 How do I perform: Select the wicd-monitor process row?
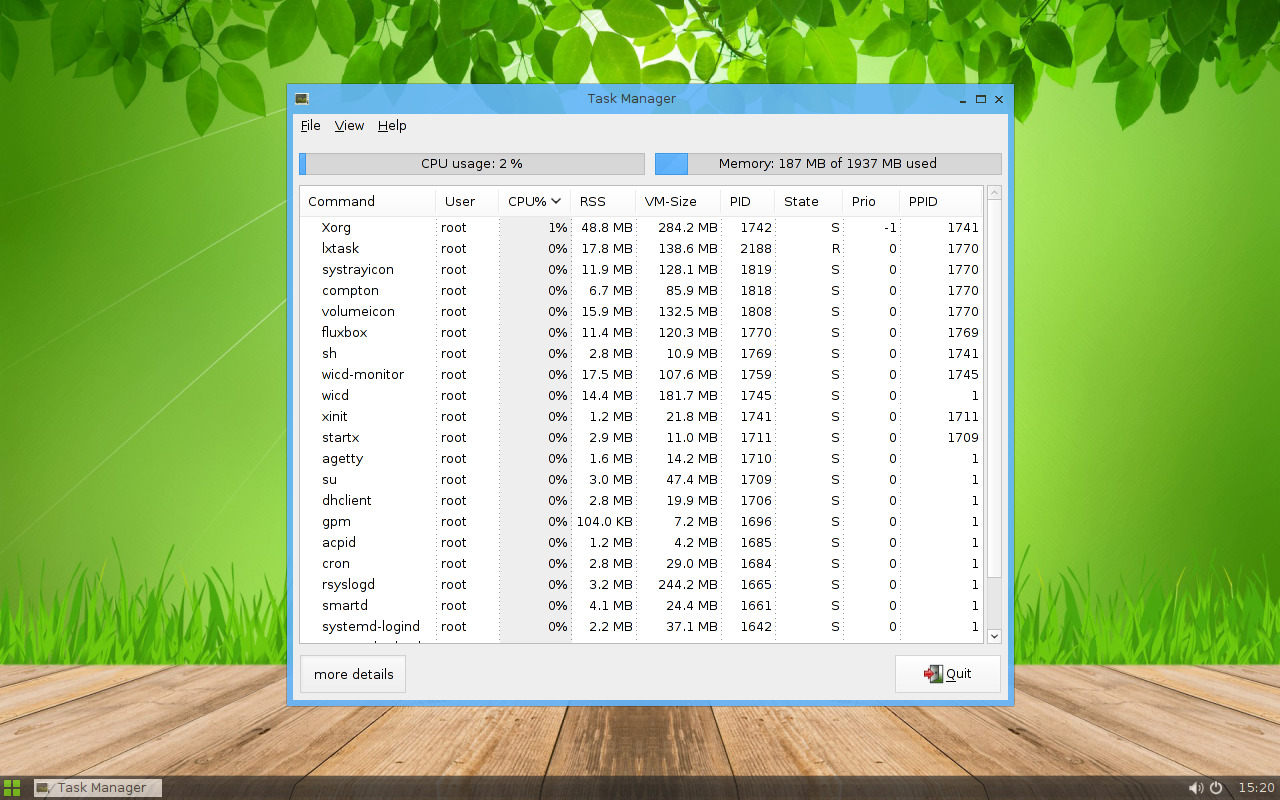click(640, 375)
